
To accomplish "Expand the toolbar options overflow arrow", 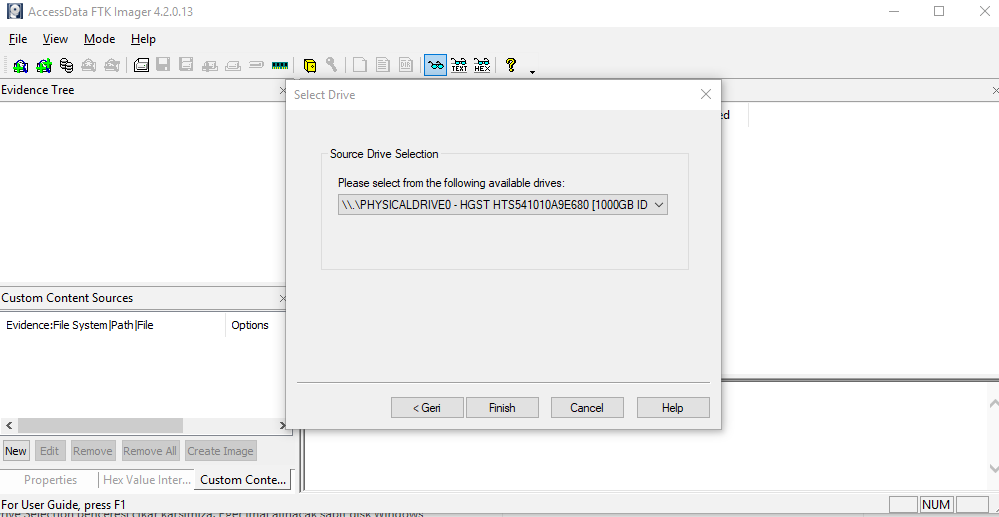I will point(533,72).
